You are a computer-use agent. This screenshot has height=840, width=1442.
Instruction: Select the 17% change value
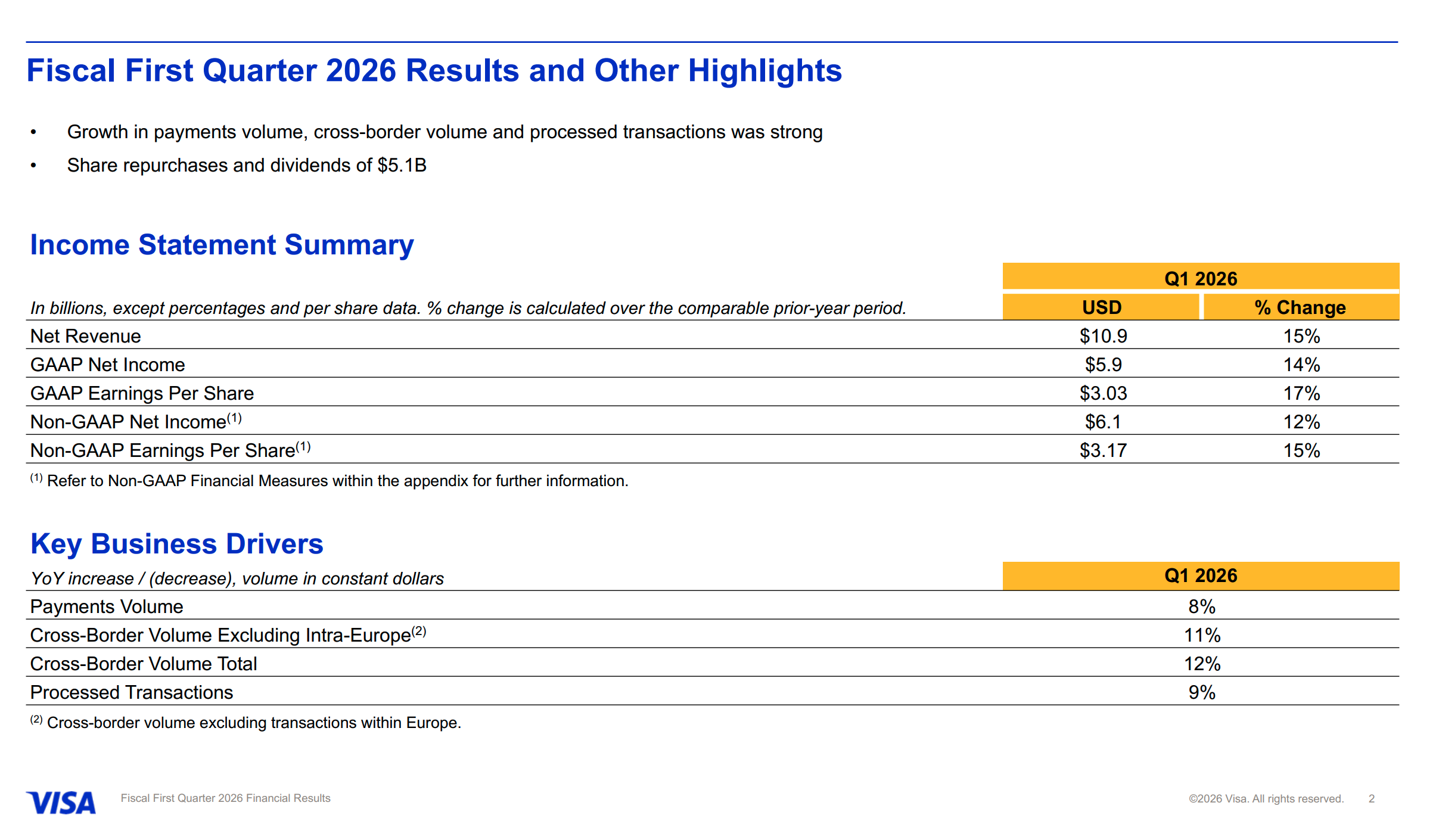tap(1301, 393)
